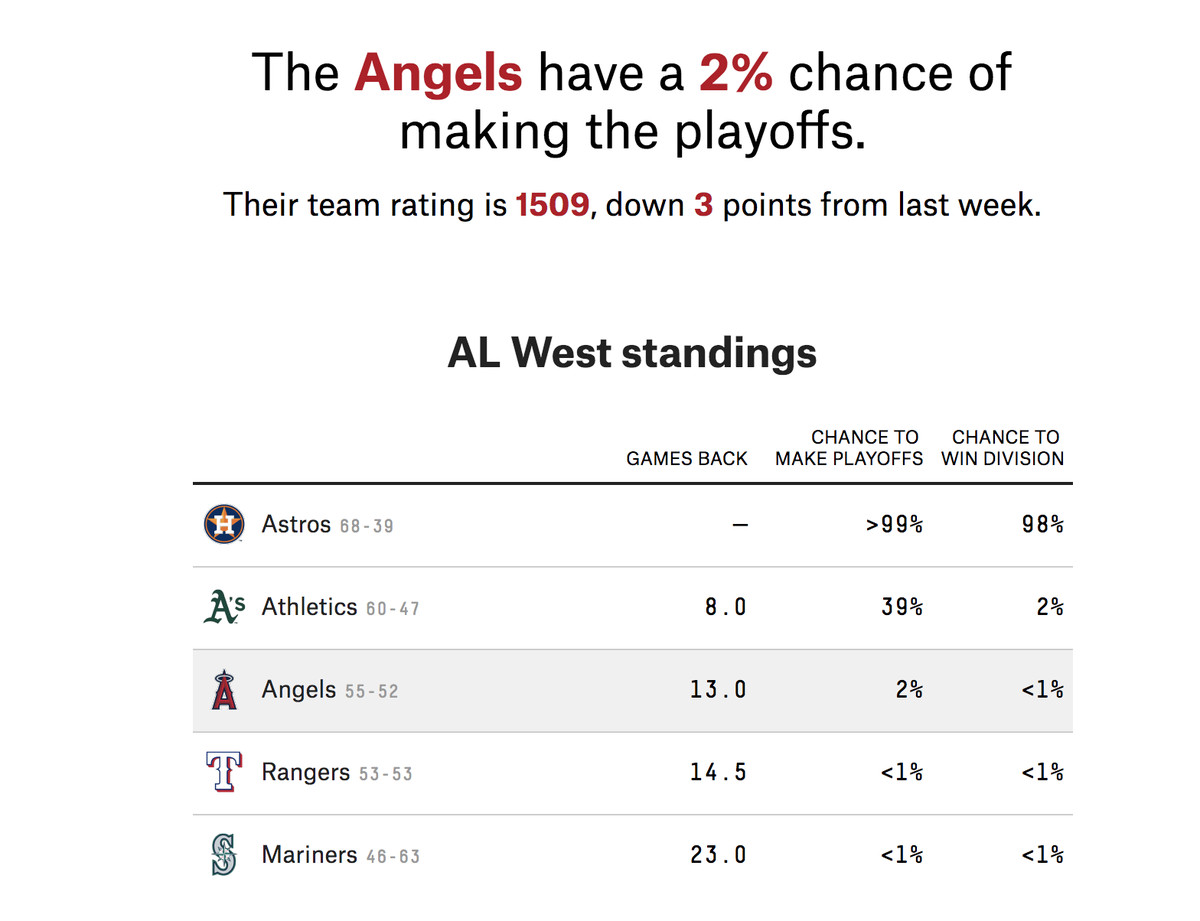Click the 1509 team rating number

[x=551, y=205]
